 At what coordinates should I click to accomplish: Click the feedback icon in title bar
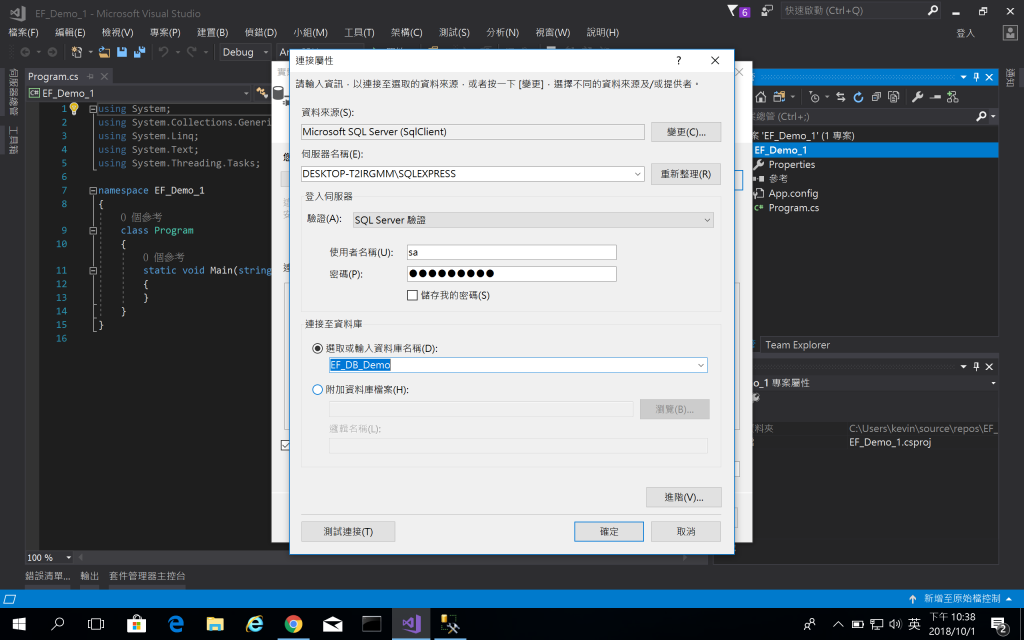click(x=767, y=10)
